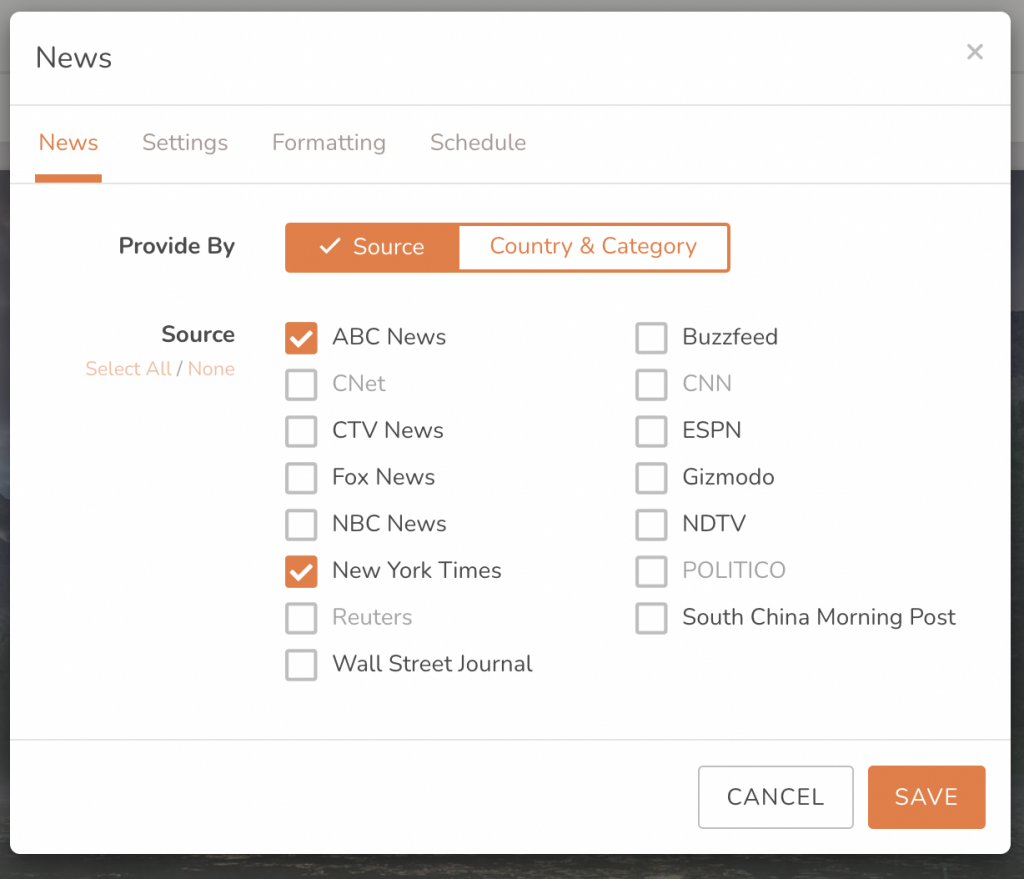1024x879 pixels.
Task: Tick the ESPN source checkbox
Action: click(x=651, y=431)
